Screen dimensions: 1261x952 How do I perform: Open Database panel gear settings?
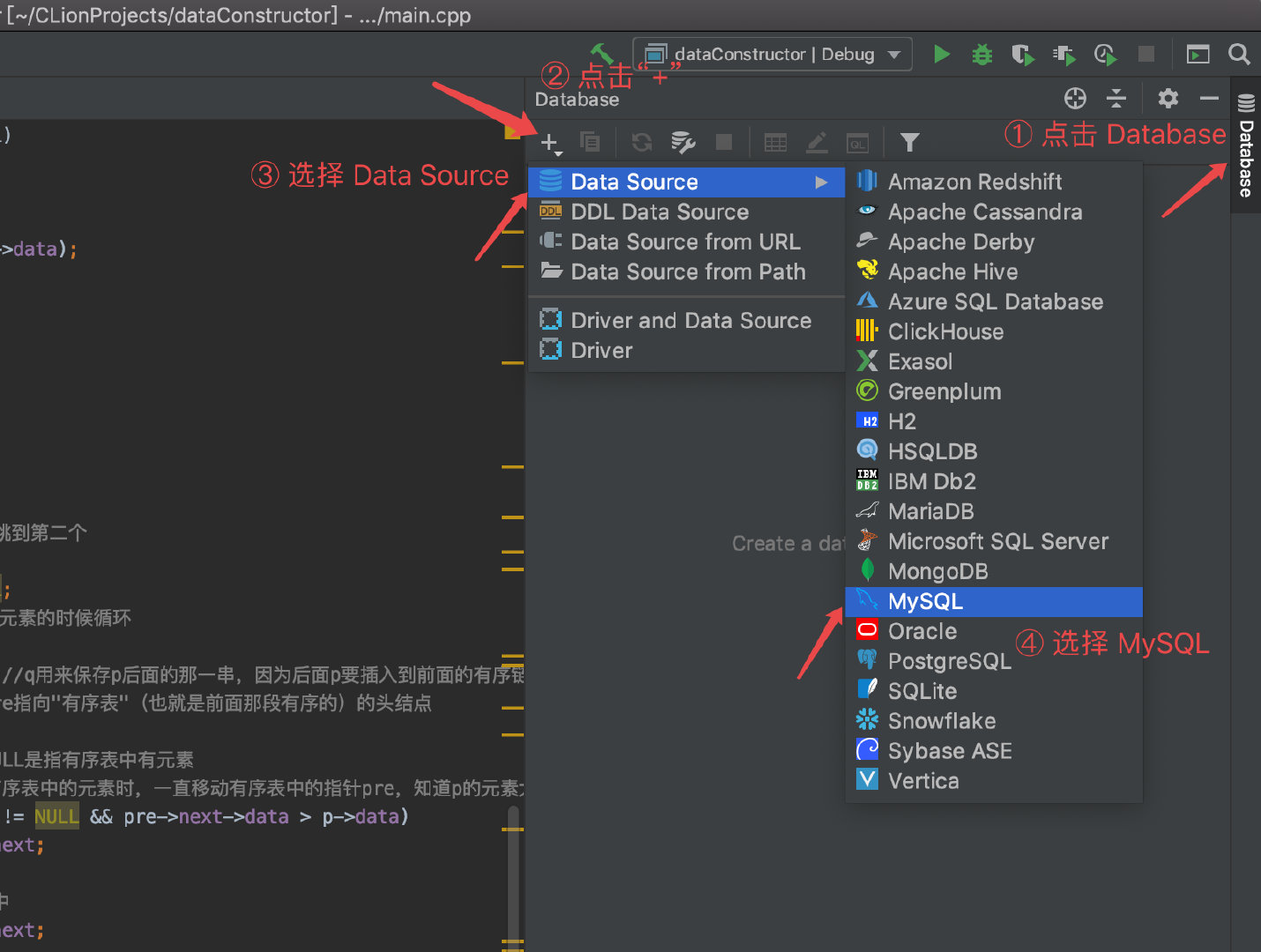coord(1168,98)
